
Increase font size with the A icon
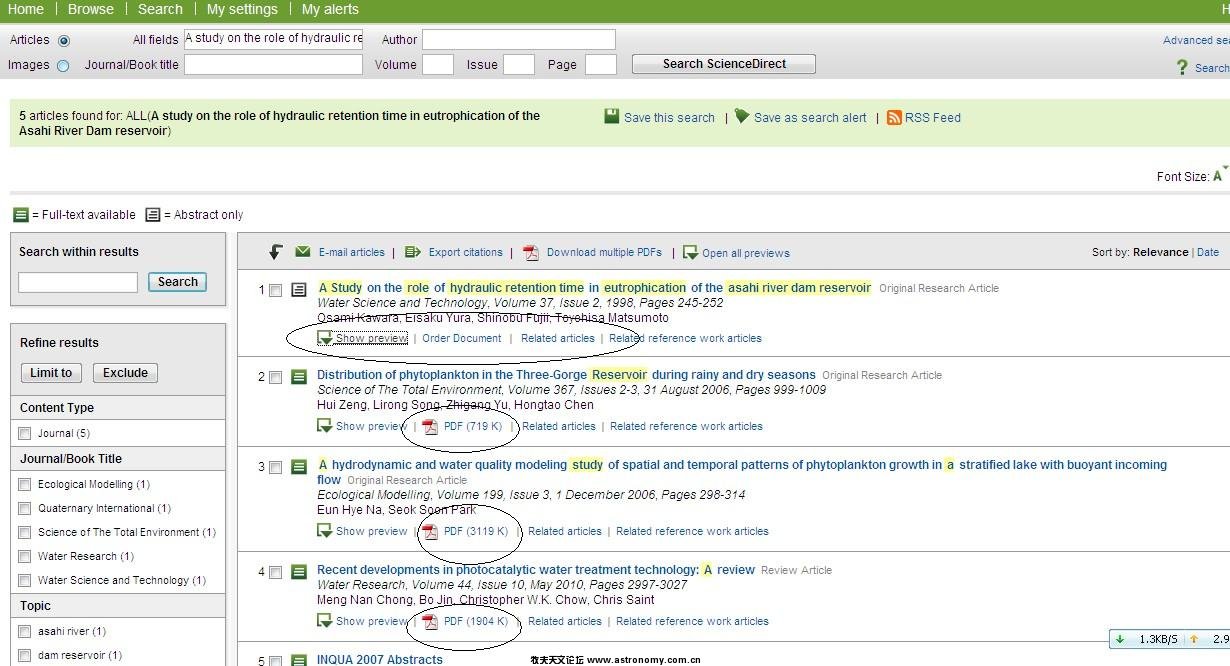(1218, 176)
